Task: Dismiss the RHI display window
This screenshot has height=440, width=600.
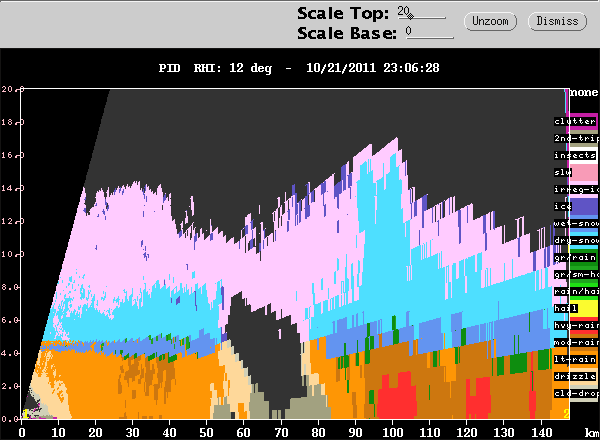Action: (x=557, y=21)
